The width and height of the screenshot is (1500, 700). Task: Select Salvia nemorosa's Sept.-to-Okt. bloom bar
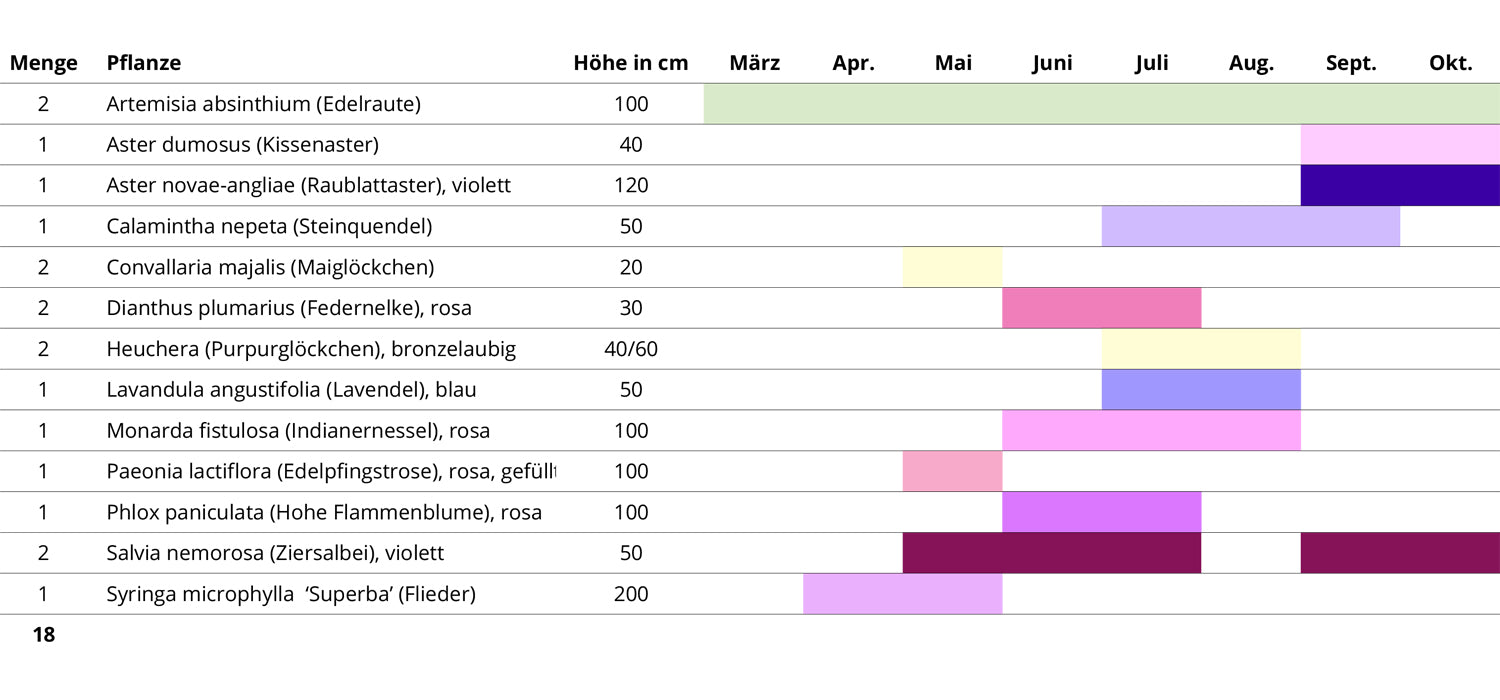pyautogui.click(x=1400, y=553)
